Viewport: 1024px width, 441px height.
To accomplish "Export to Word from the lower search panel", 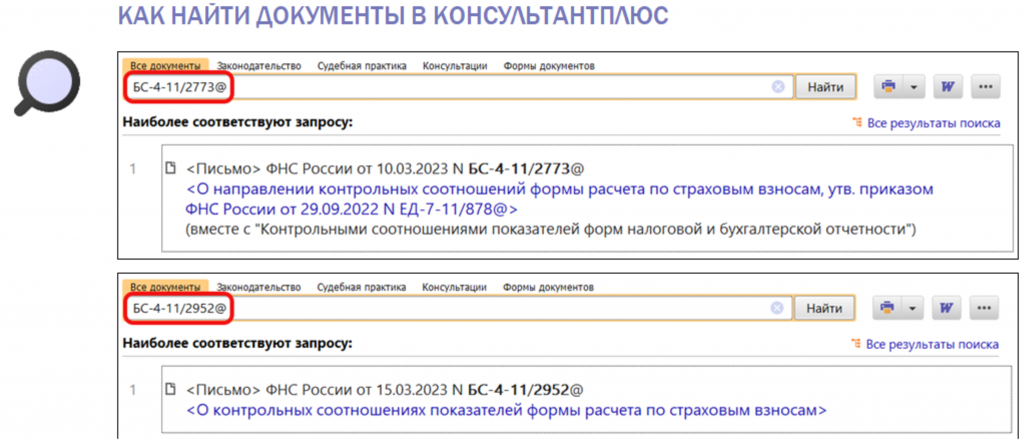I will coord(946,308).
